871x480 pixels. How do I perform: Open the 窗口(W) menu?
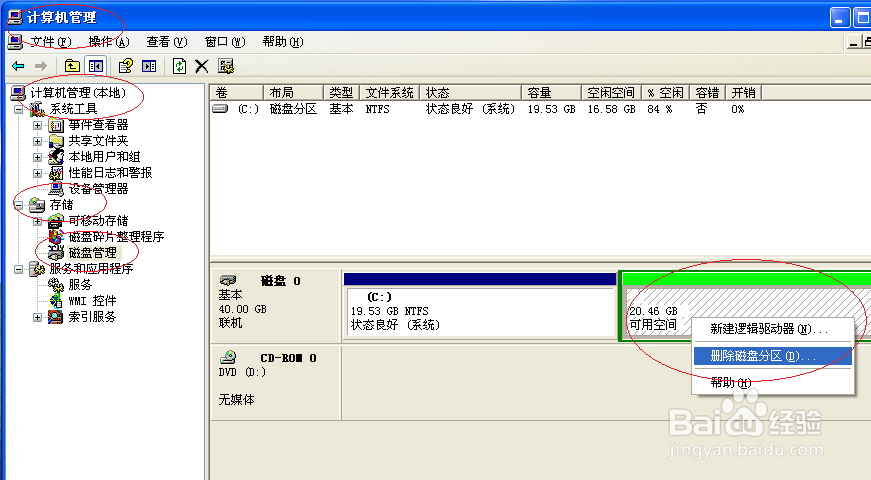(x=225, y=42)
